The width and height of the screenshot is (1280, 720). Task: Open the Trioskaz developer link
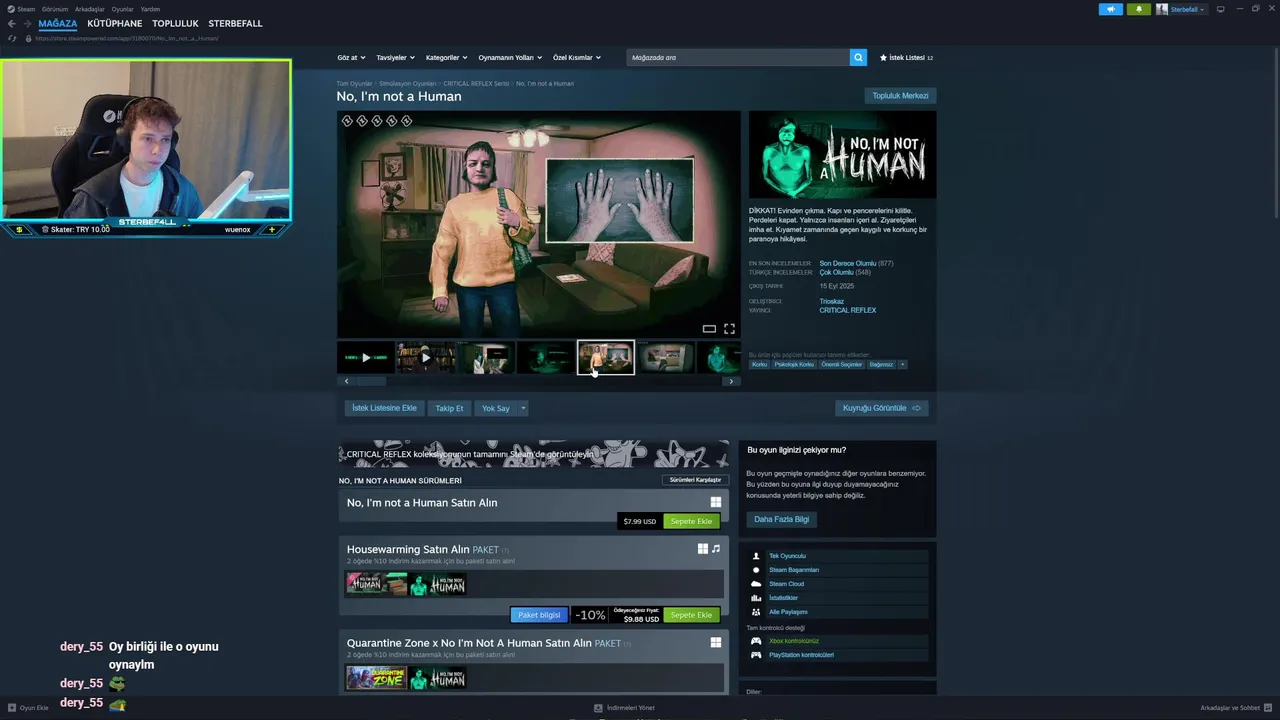point(832,301)
